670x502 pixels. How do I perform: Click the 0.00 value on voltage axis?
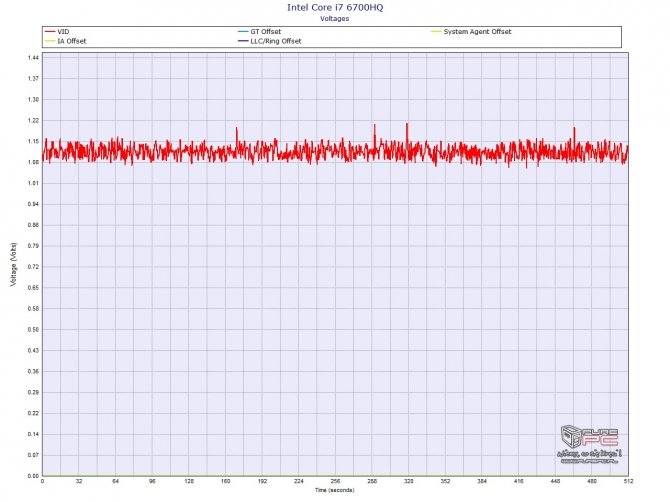click(x=33, y=476)
